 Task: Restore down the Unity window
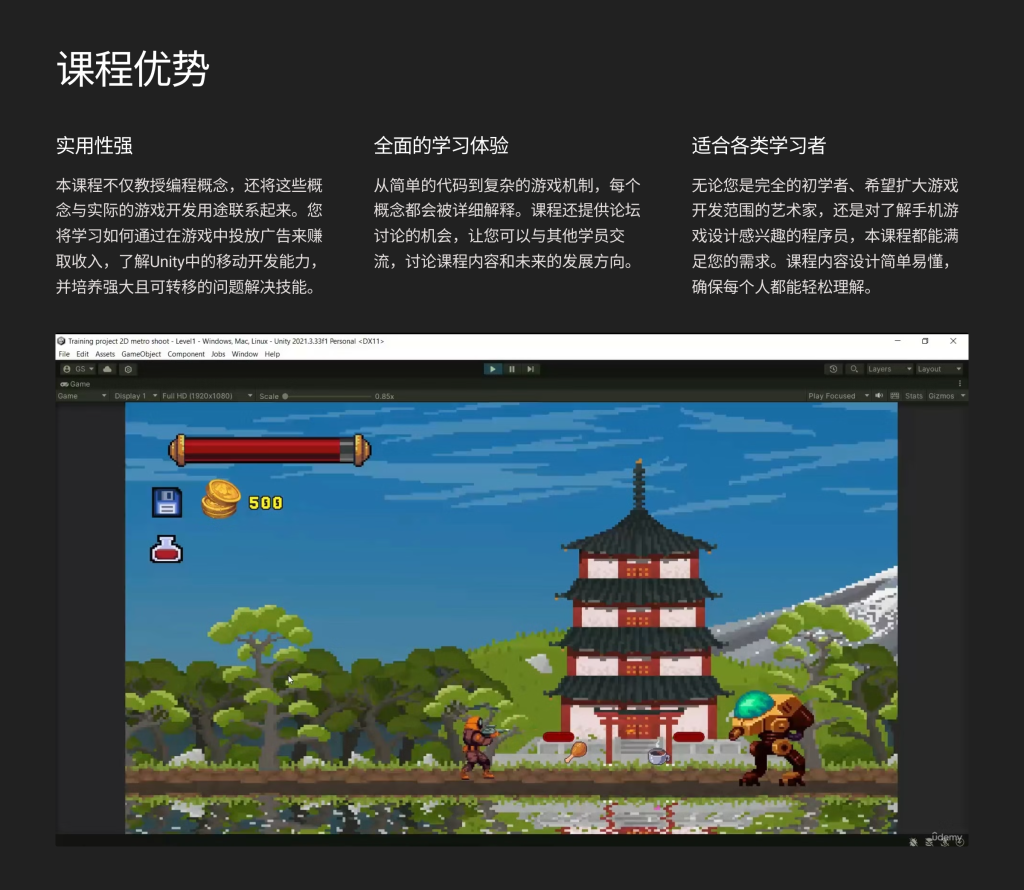coord(925,341)
